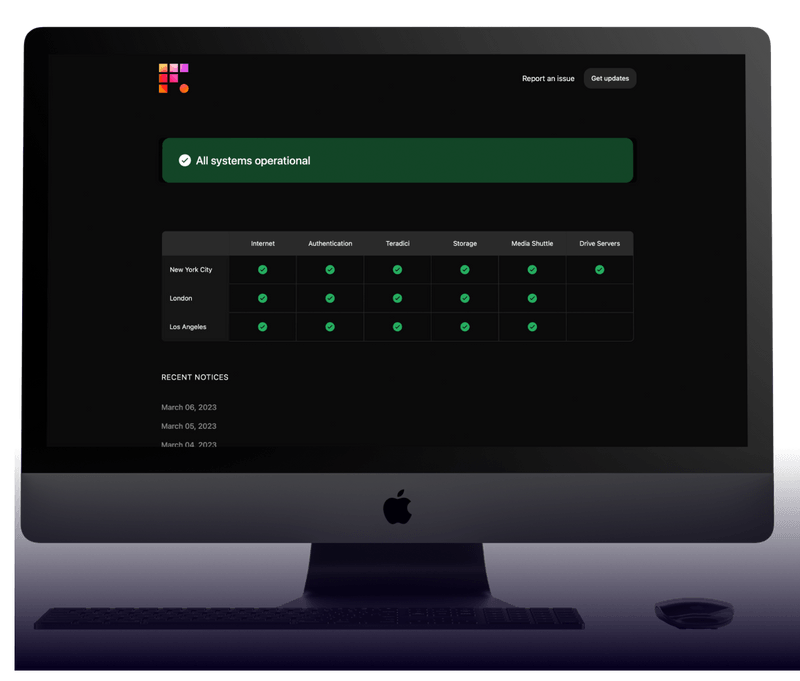Open the March 05, 2023 notice
The image size is (800, 681).
(x=189, y=426)
